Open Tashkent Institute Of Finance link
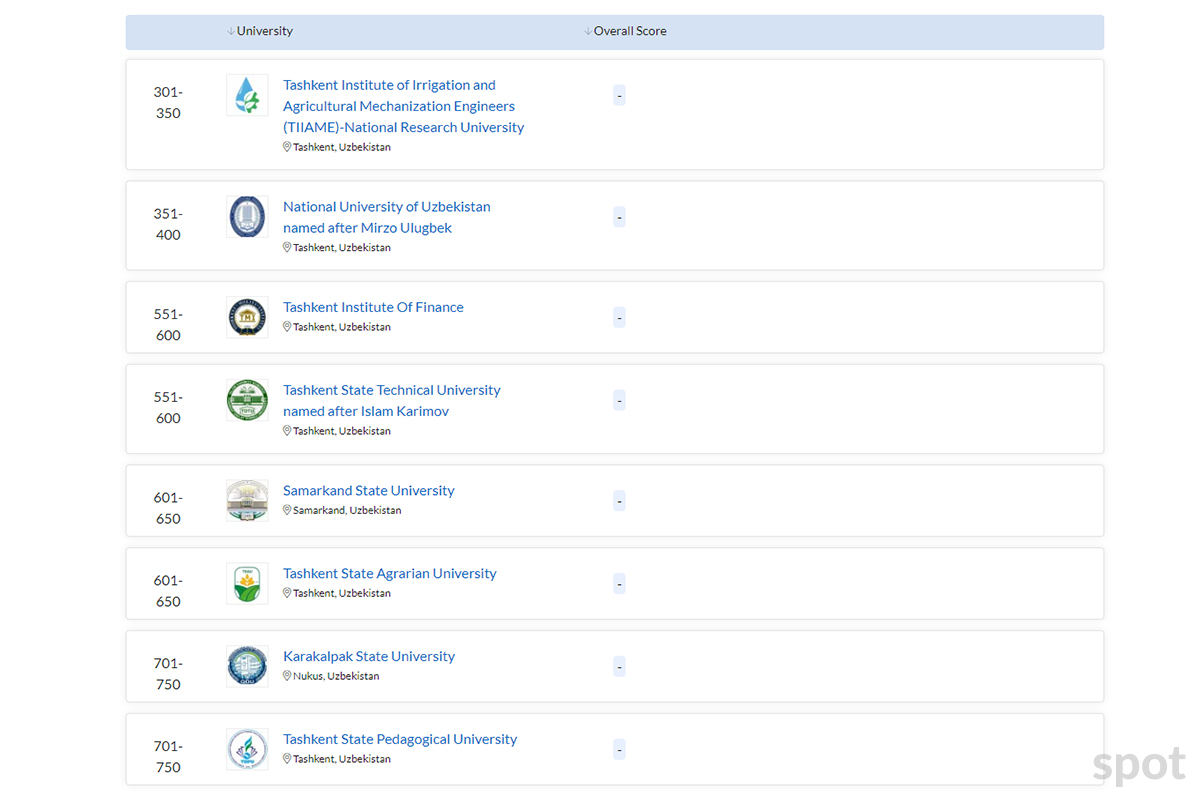1200x800 pixels. 373,307
